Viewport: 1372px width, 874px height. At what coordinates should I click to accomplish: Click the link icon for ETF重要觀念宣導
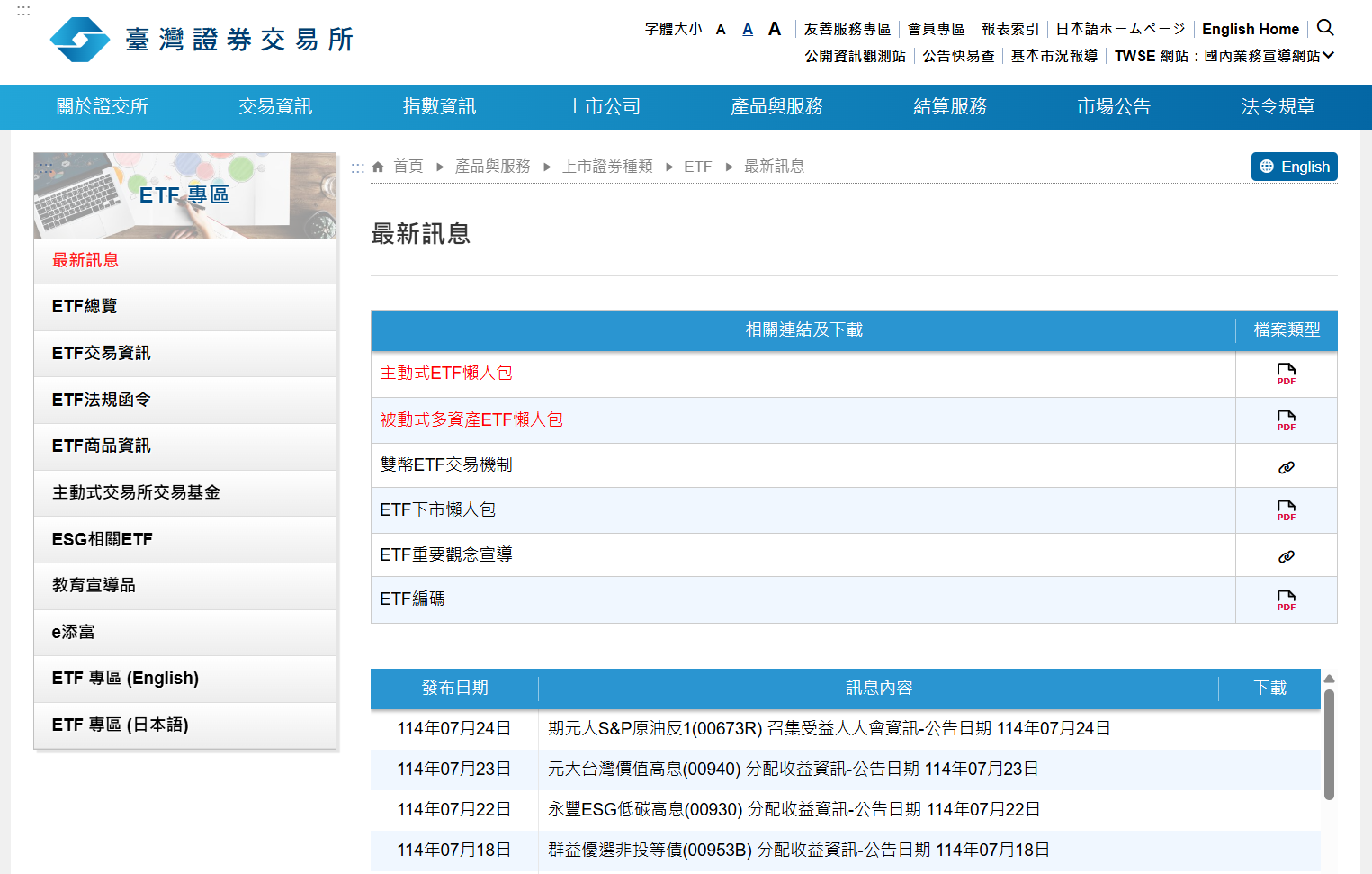tap(1286, 556)
